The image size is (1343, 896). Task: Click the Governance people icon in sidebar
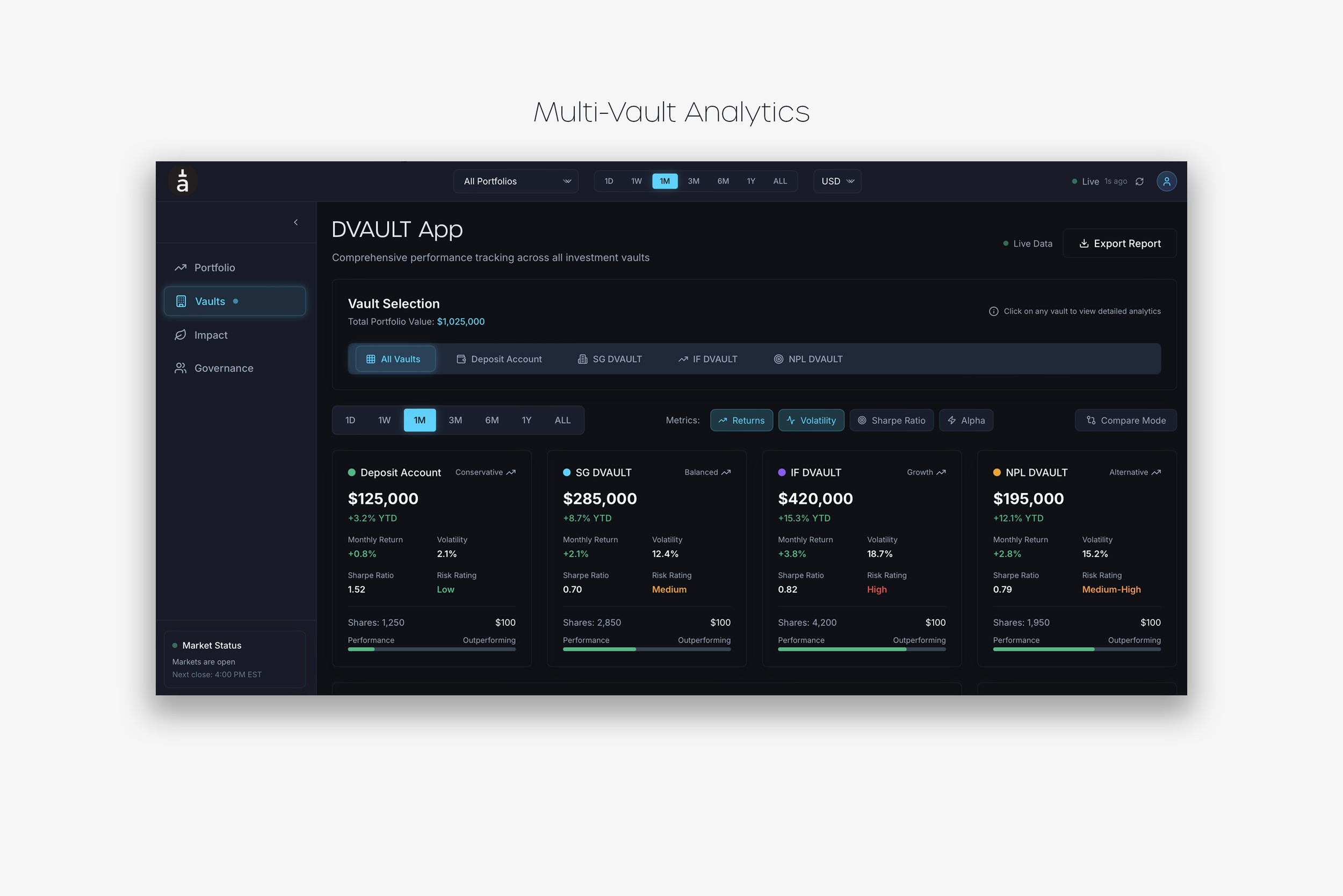(180, 368)
